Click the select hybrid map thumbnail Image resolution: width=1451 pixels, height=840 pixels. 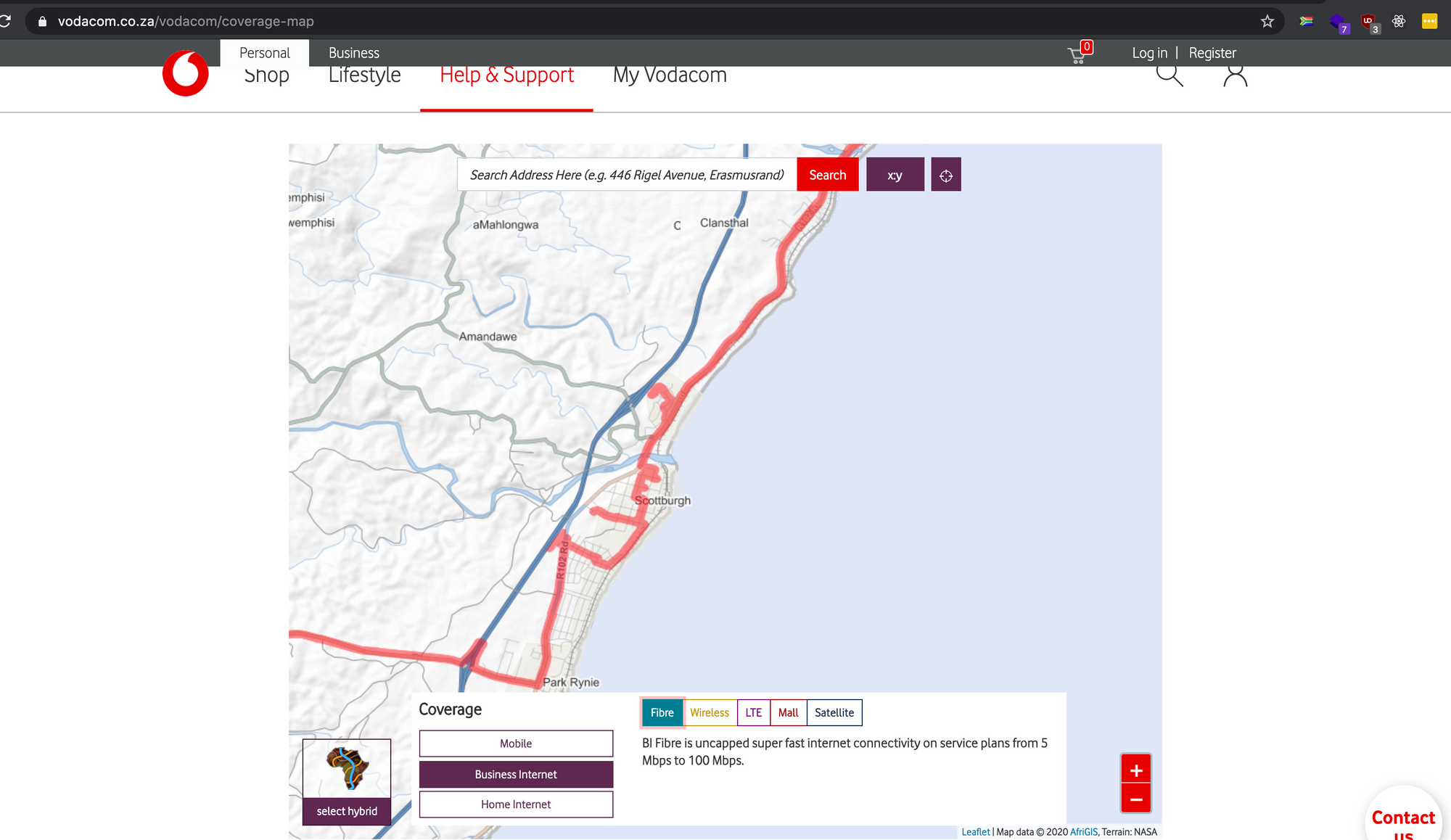[x=347, y=782]
